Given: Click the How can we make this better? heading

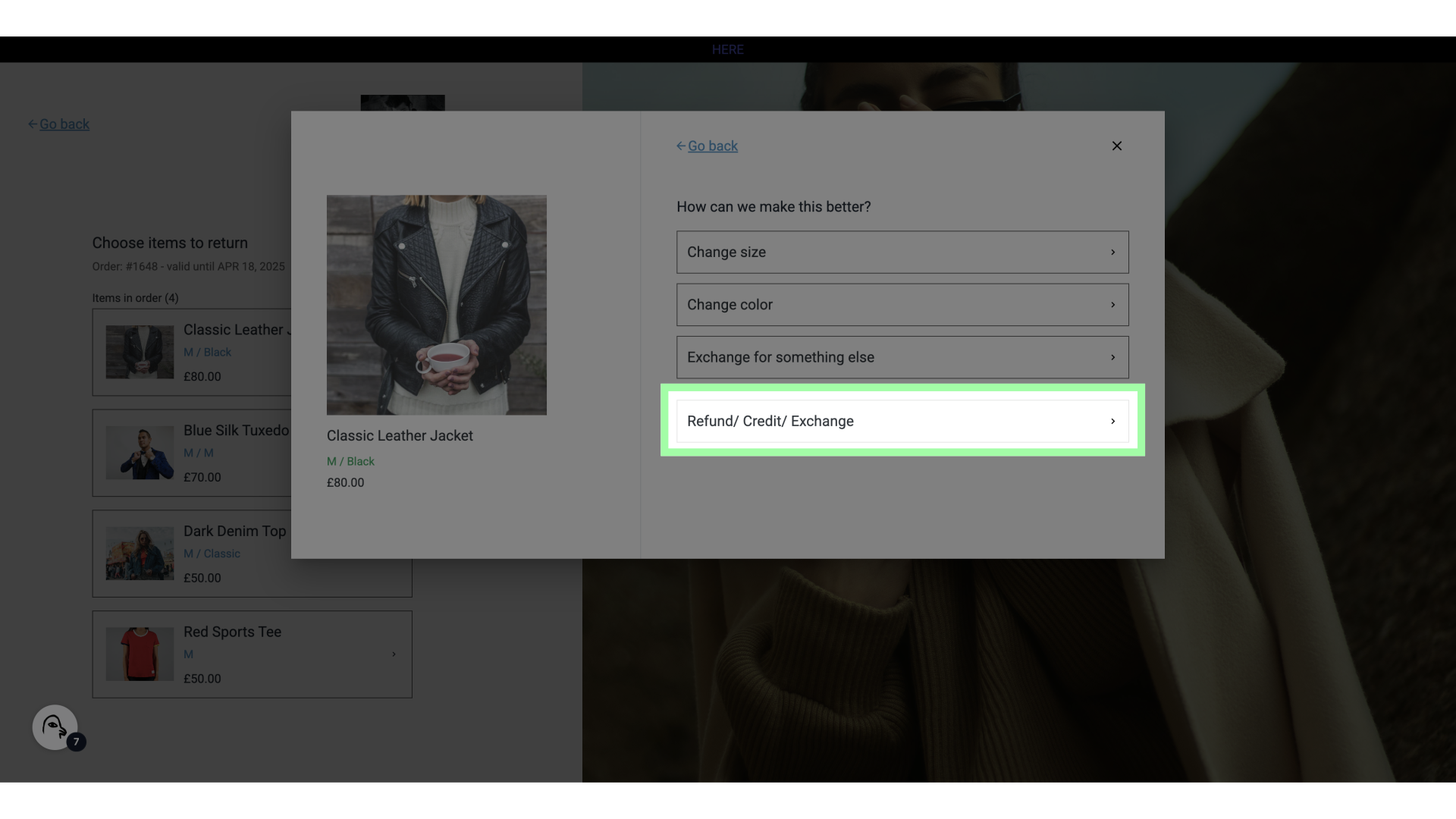Looking at the screenshot, I should click(x=773, y=206).
